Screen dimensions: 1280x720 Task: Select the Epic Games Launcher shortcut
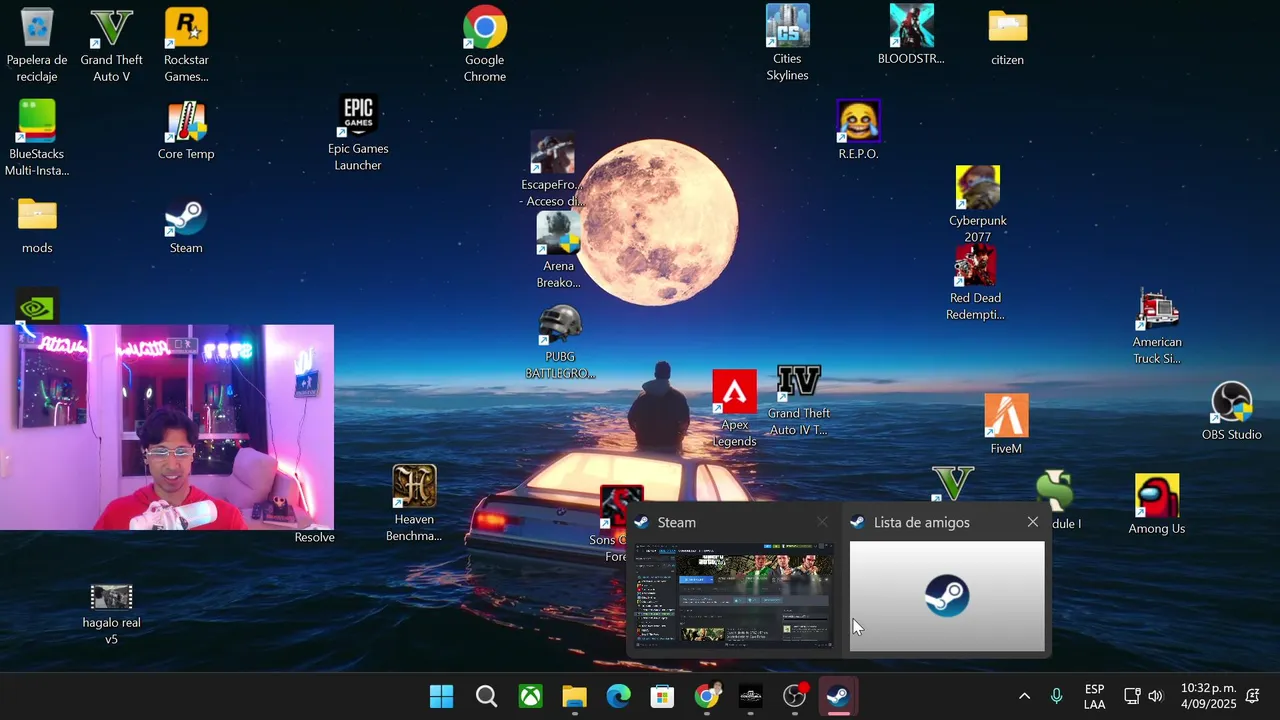pos(358,134)
